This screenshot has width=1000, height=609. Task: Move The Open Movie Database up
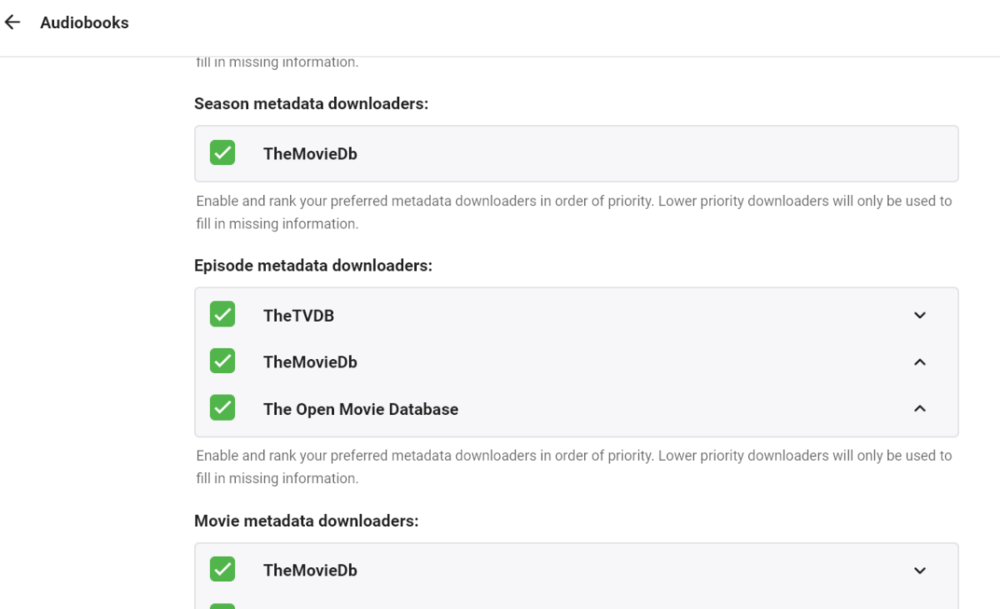coord(920,409)
